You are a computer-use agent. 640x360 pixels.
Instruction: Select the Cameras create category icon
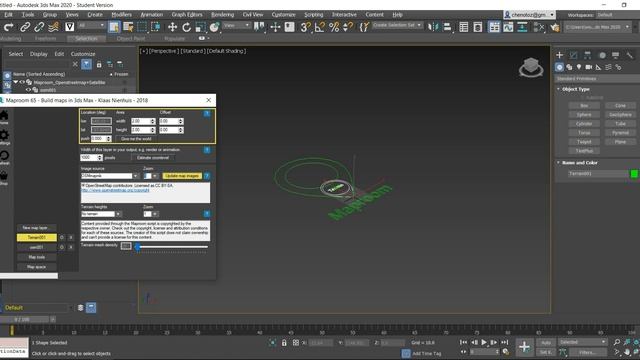(589, 67)
